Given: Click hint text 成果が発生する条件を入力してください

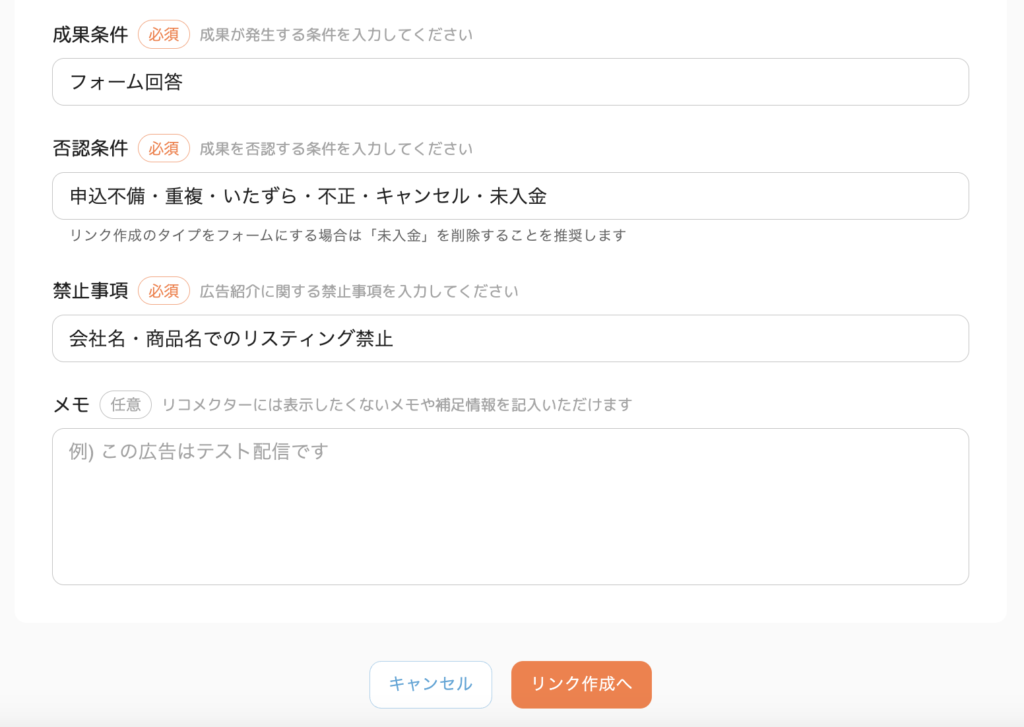Looking at the screenshot, I should point(336,35).
